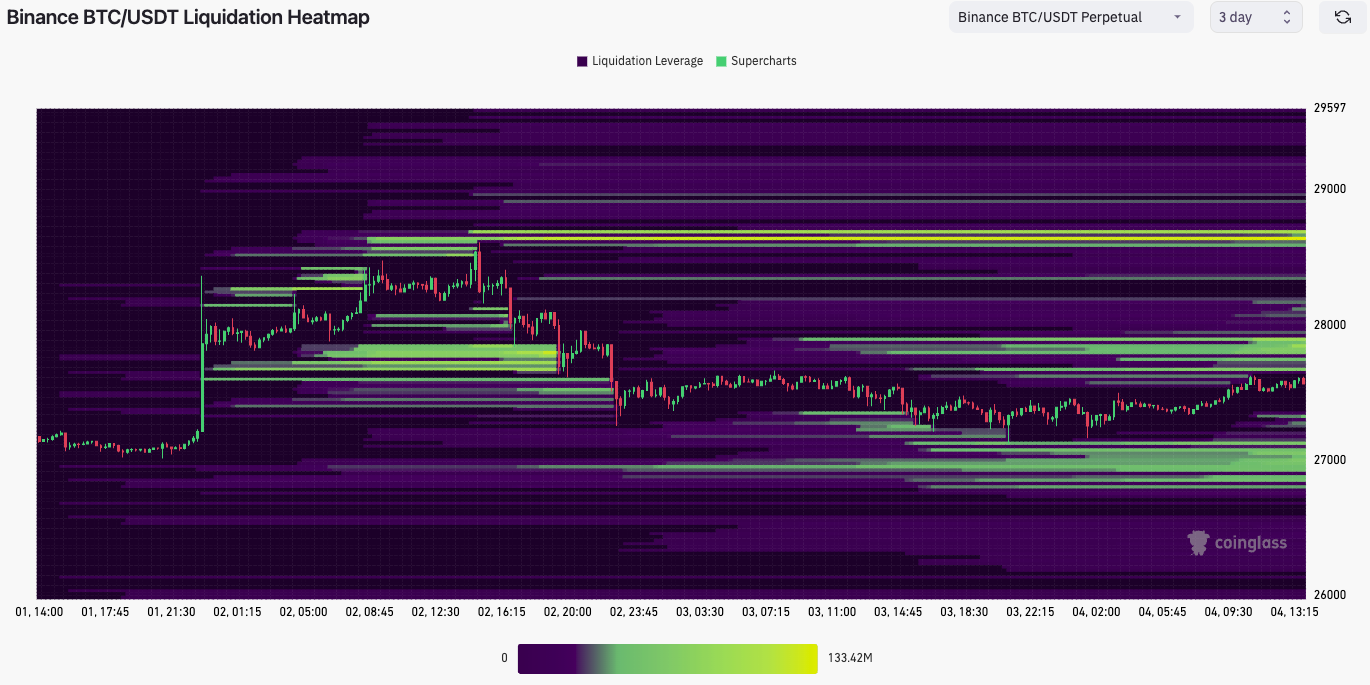
Task: Toggle the Supercharts legend series
Action: [x=756, y=61]
